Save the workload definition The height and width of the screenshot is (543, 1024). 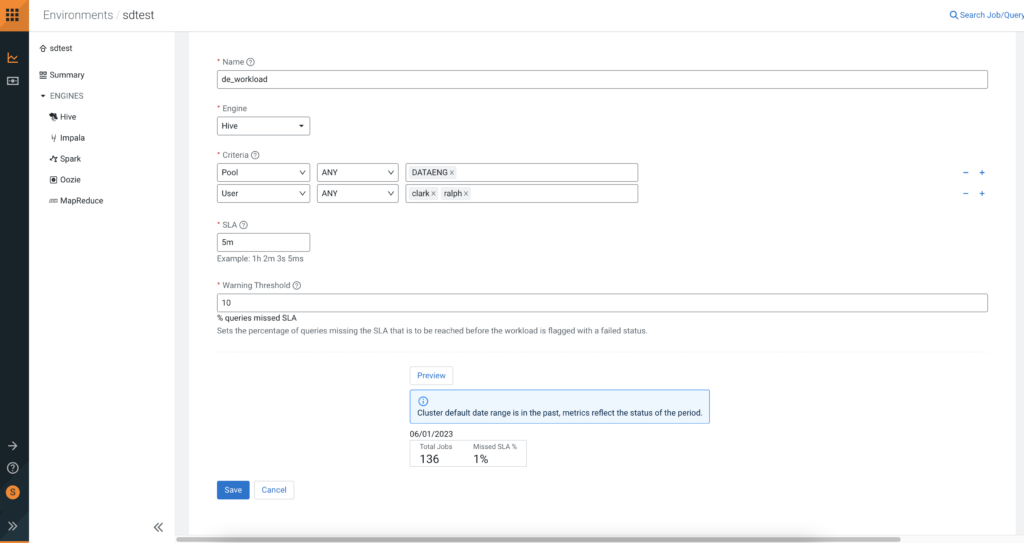click(x=233, y=490)
